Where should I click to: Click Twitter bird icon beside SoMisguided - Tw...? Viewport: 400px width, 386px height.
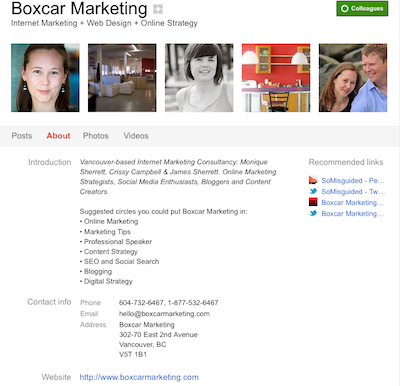click(313, 191)
